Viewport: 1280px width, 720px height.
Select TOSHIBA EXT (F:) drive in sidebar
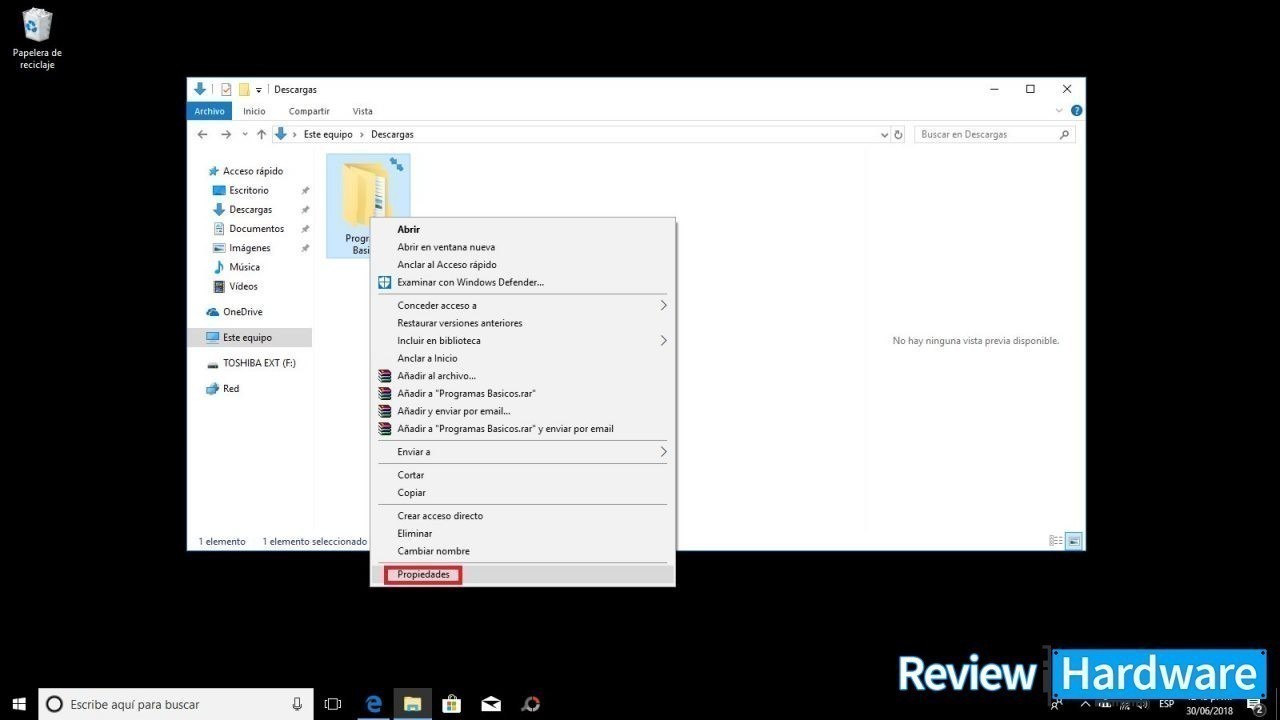tap(258, 363)
